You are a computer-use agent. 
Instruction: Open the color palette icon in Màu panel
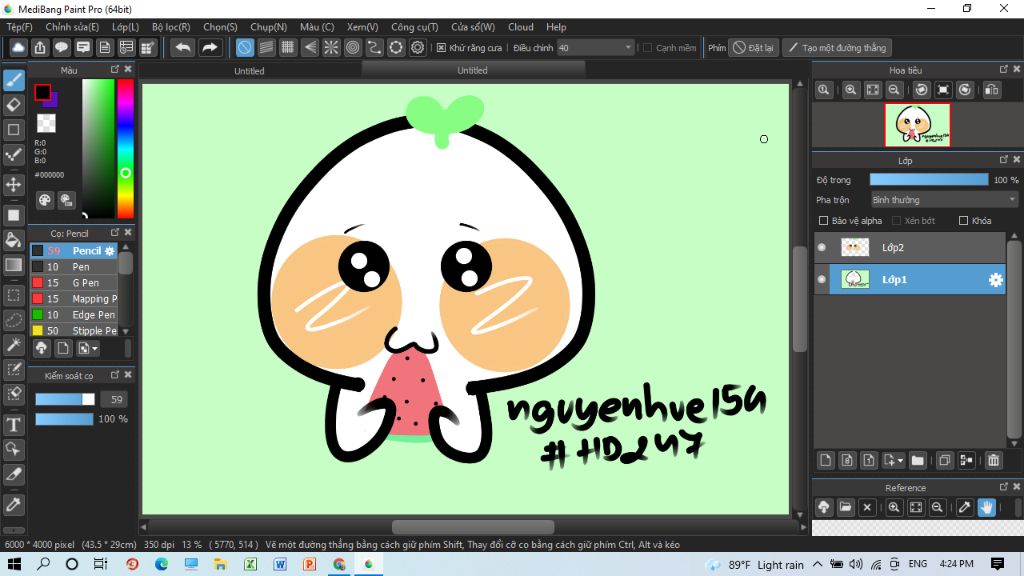point(44,200)
